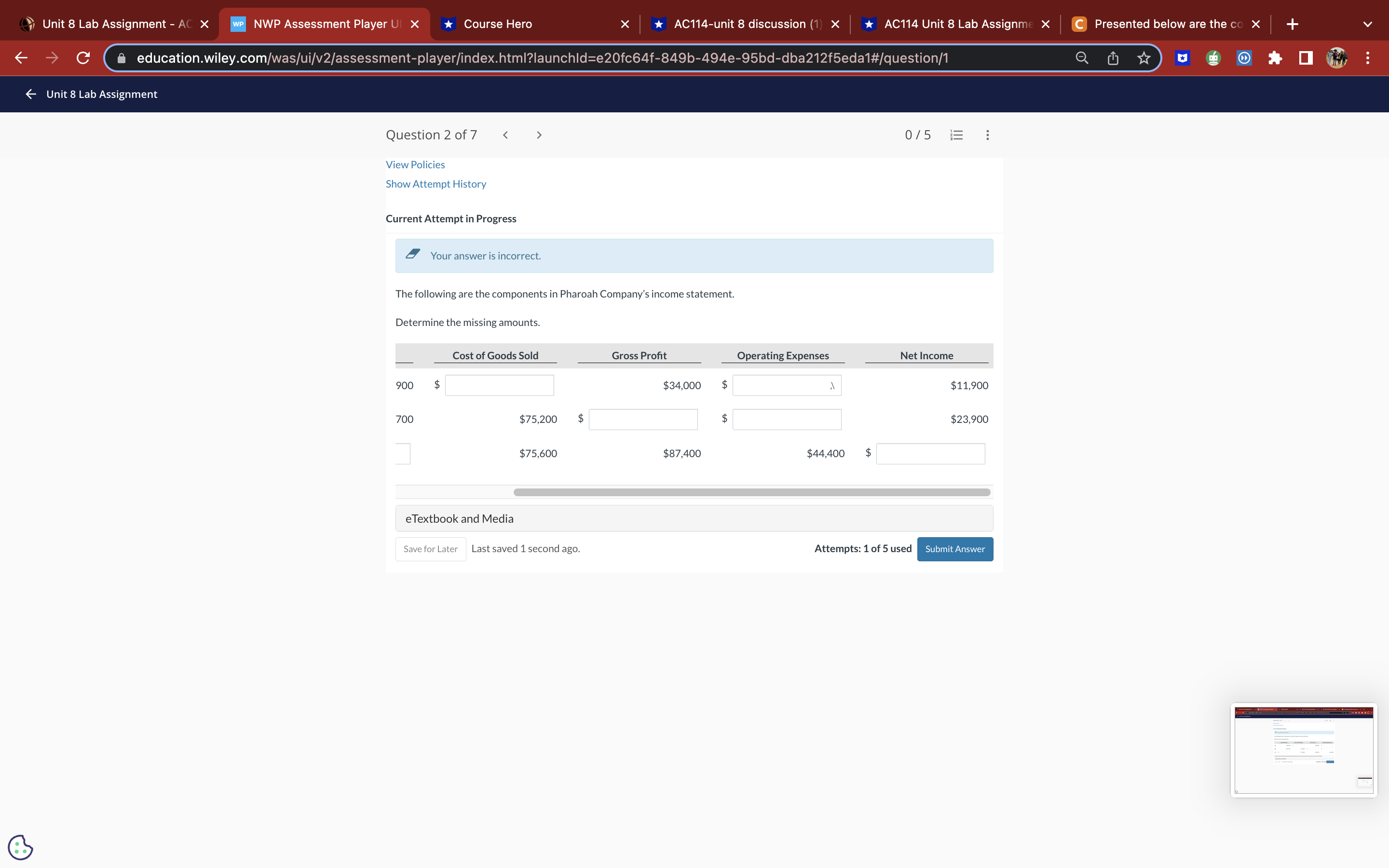Toggle the browser side panel icon
The width and height of the screenshot is (1389, 868).
[x=1306, y=58]
